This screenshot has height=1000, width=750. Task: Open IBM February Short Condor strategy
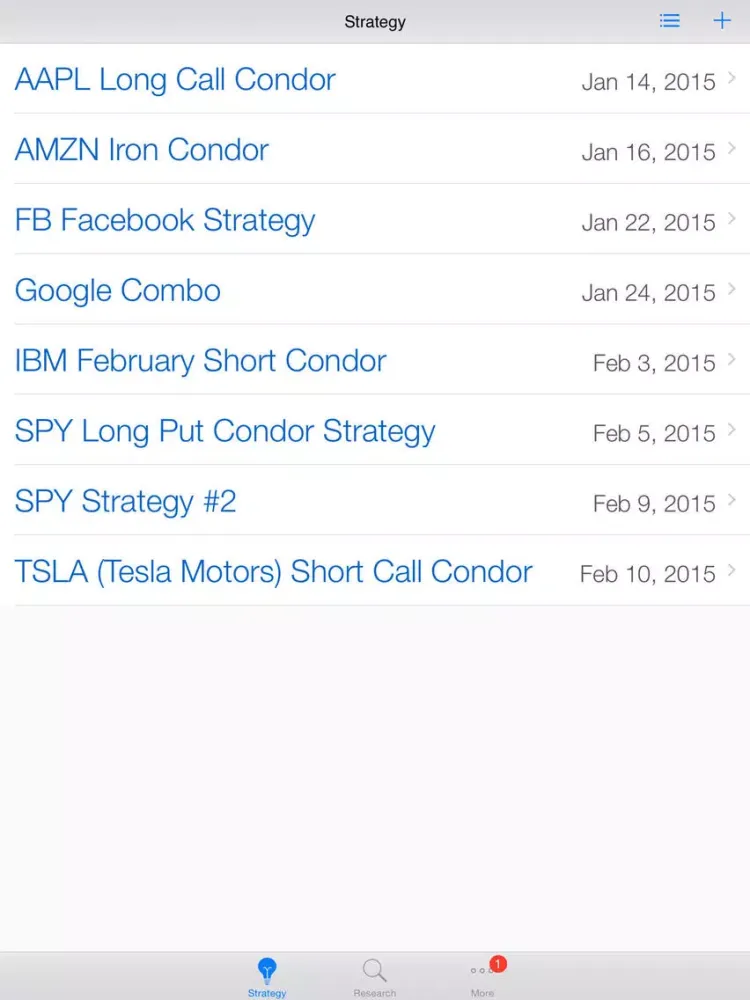(x=200, y=361)
